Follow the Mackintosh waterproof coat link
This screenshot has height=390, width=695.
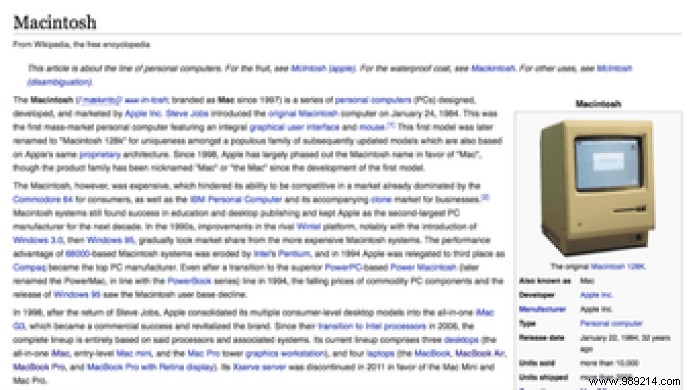493,68
